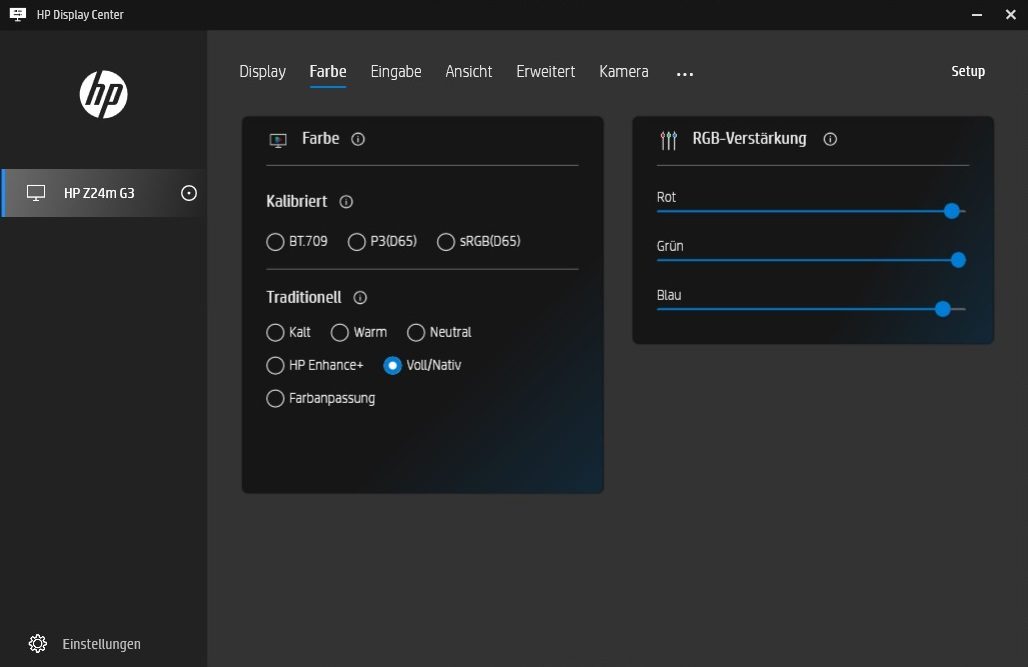The height and width of the screenshot is (667, 1028).
Task: Click the info icon next to Farbe
Action: pos(358,139)
